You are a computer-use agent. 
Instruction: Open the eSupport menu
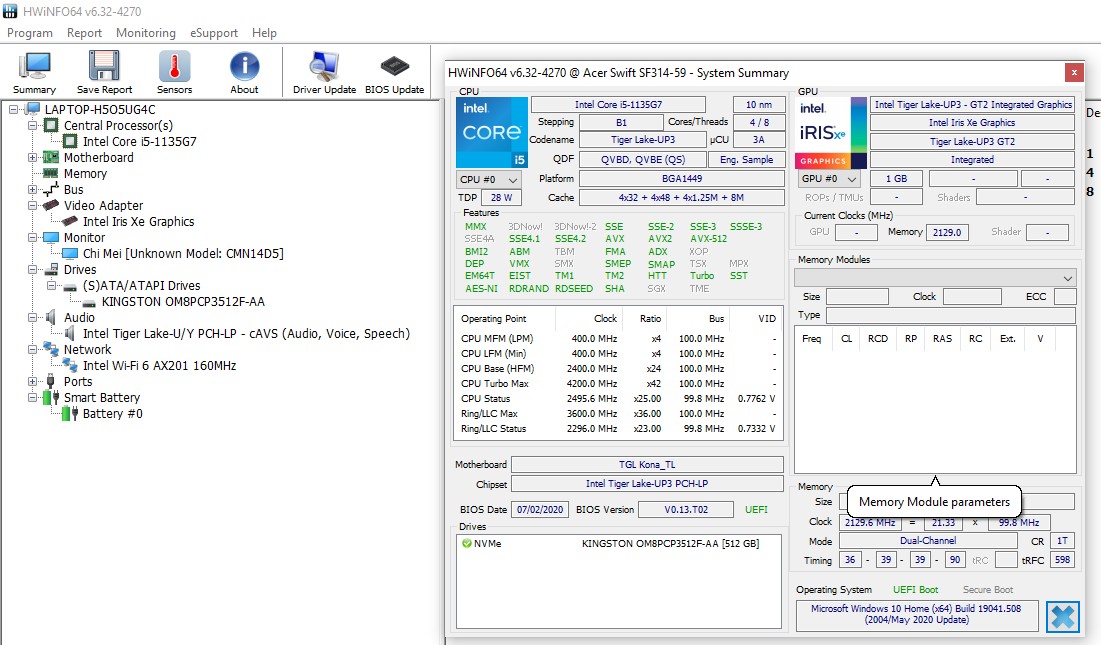[213, 33]
